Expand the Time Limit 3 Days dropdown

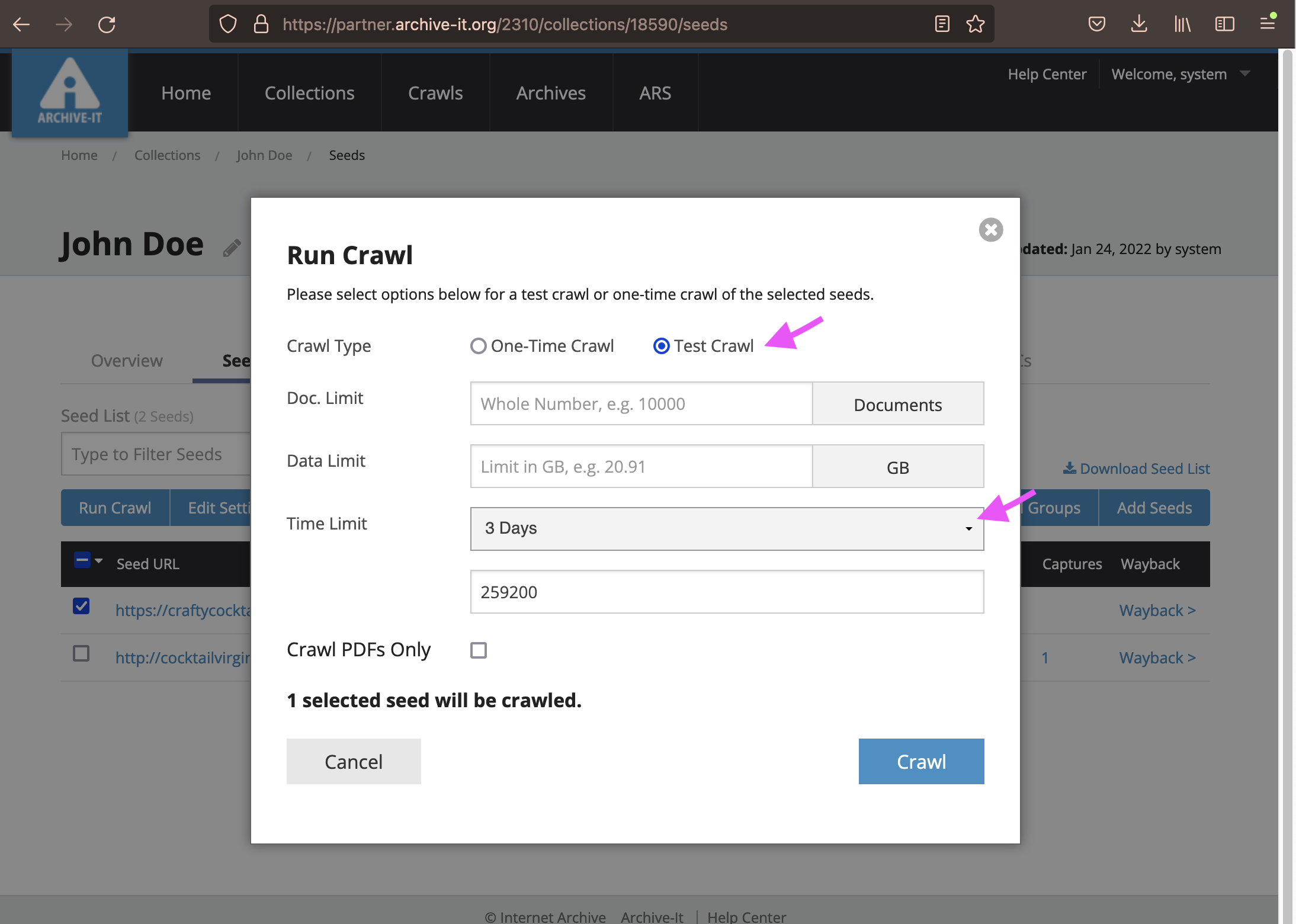click(727, 528)
